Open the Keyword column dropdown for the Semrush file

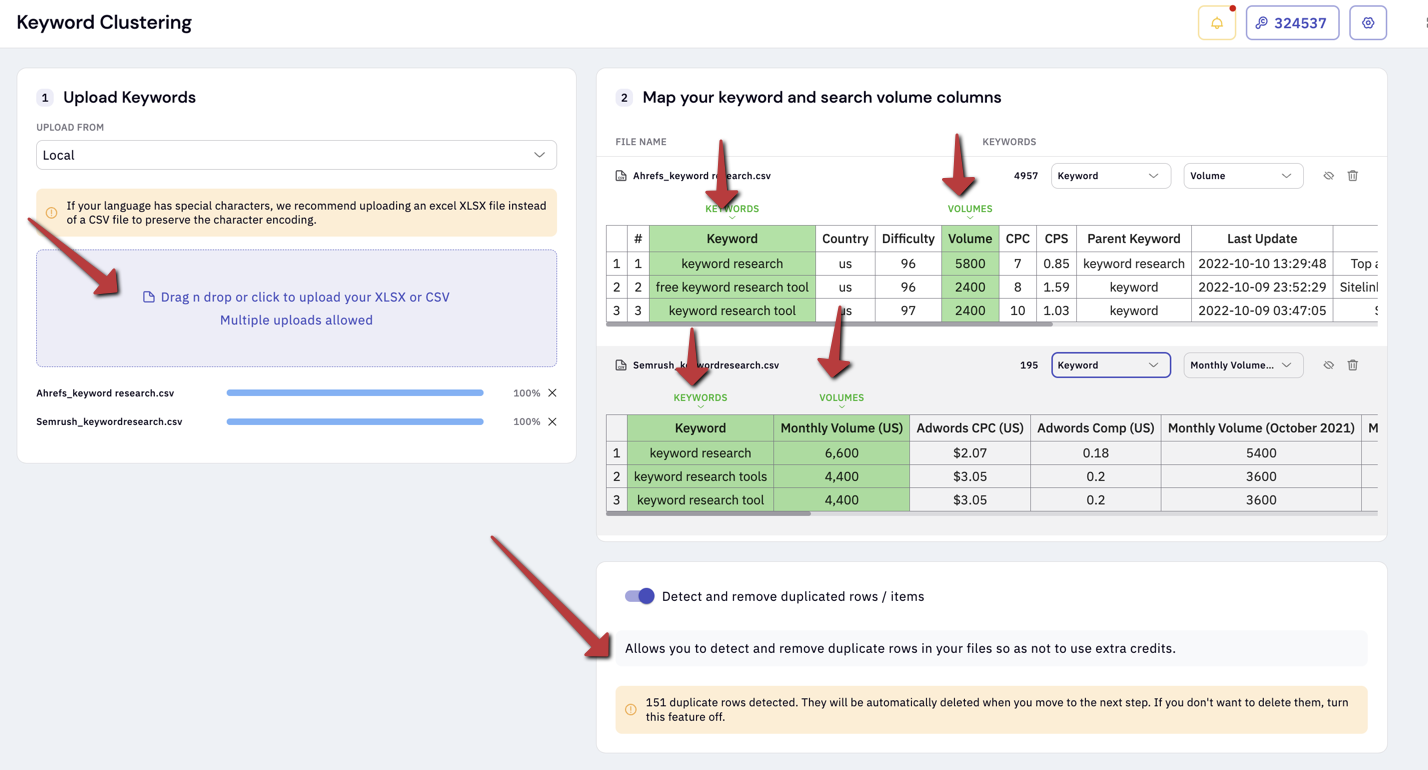point(1110,365)
